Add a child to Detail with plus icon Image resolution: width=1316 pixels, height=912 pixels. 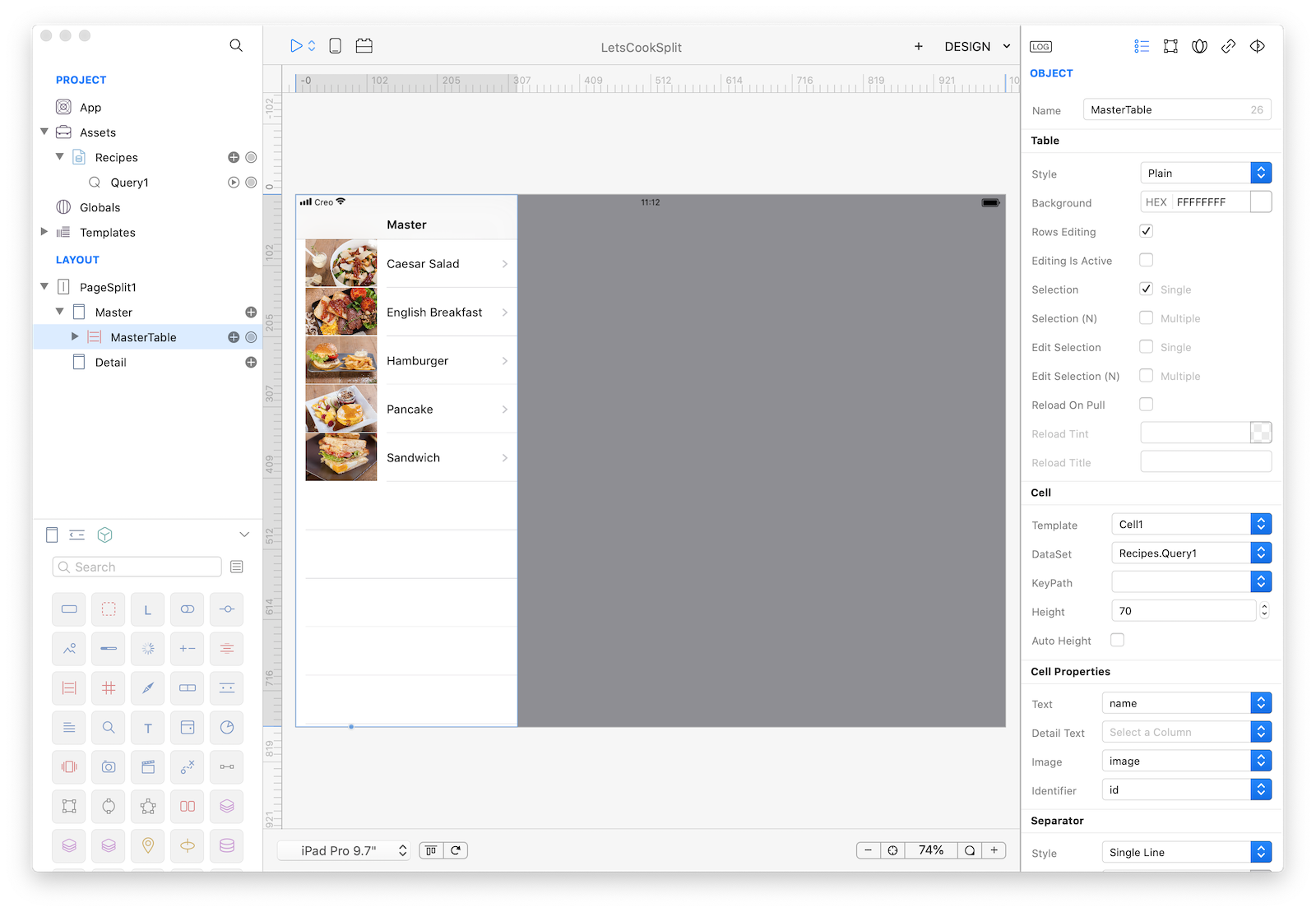(251, 363)
